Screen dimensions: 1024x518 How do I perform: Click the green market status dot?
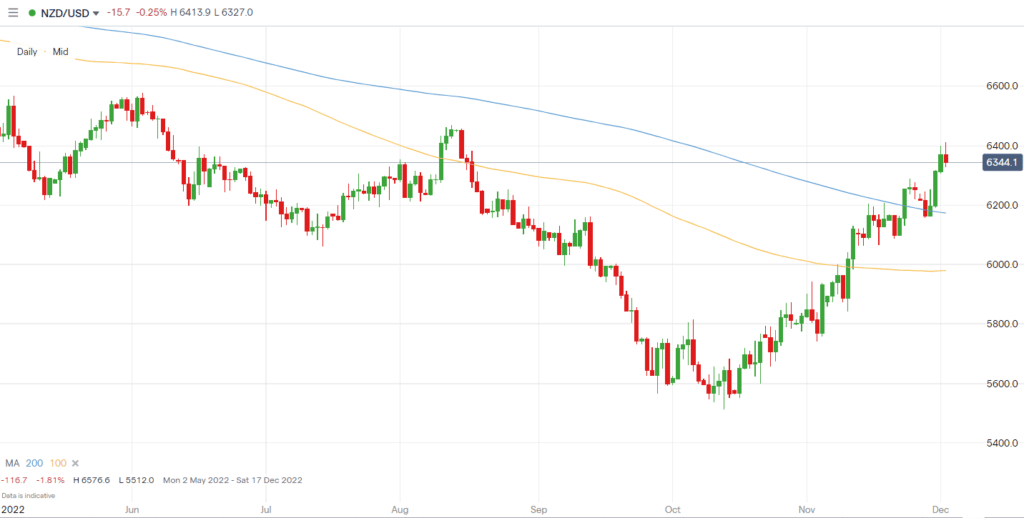click(32, 12)
